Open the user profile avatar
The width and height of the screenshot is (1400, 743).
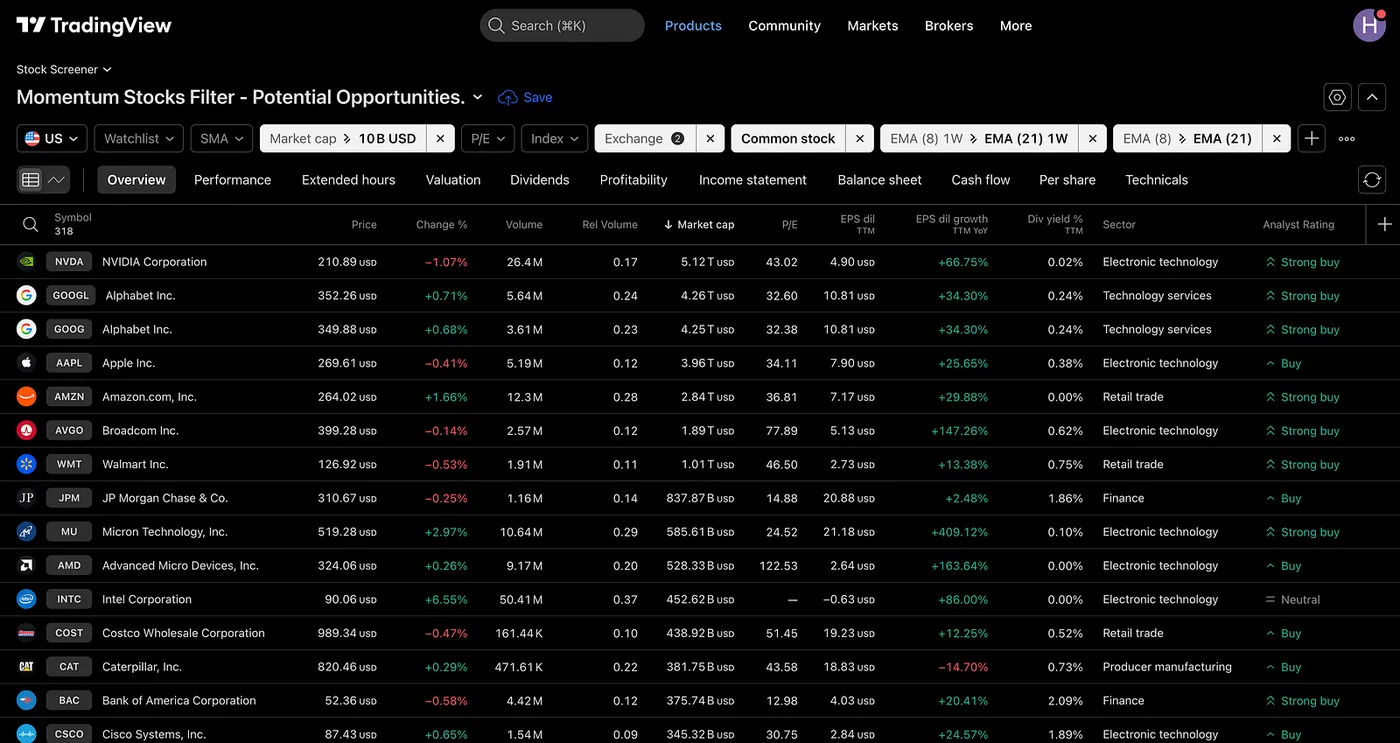(1369, 25)
